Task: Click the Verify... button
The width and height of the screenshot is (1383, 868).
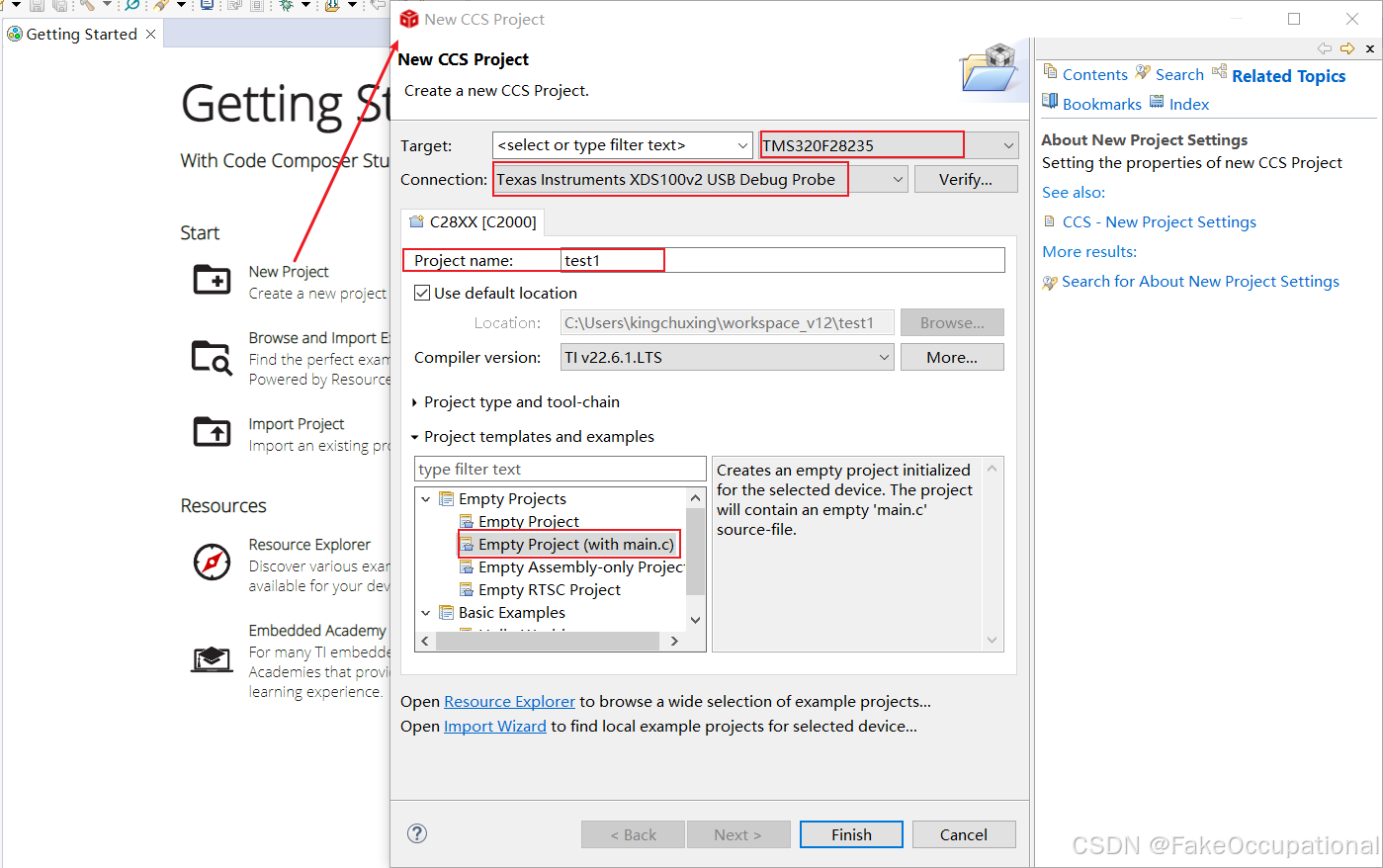Action: point(966,179)
